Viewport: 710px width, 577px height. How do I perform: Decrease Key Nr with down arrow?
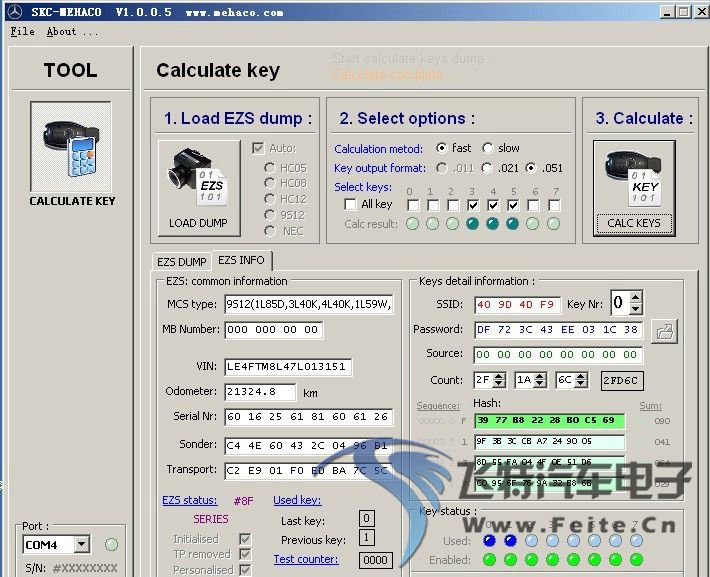(636, 309)
